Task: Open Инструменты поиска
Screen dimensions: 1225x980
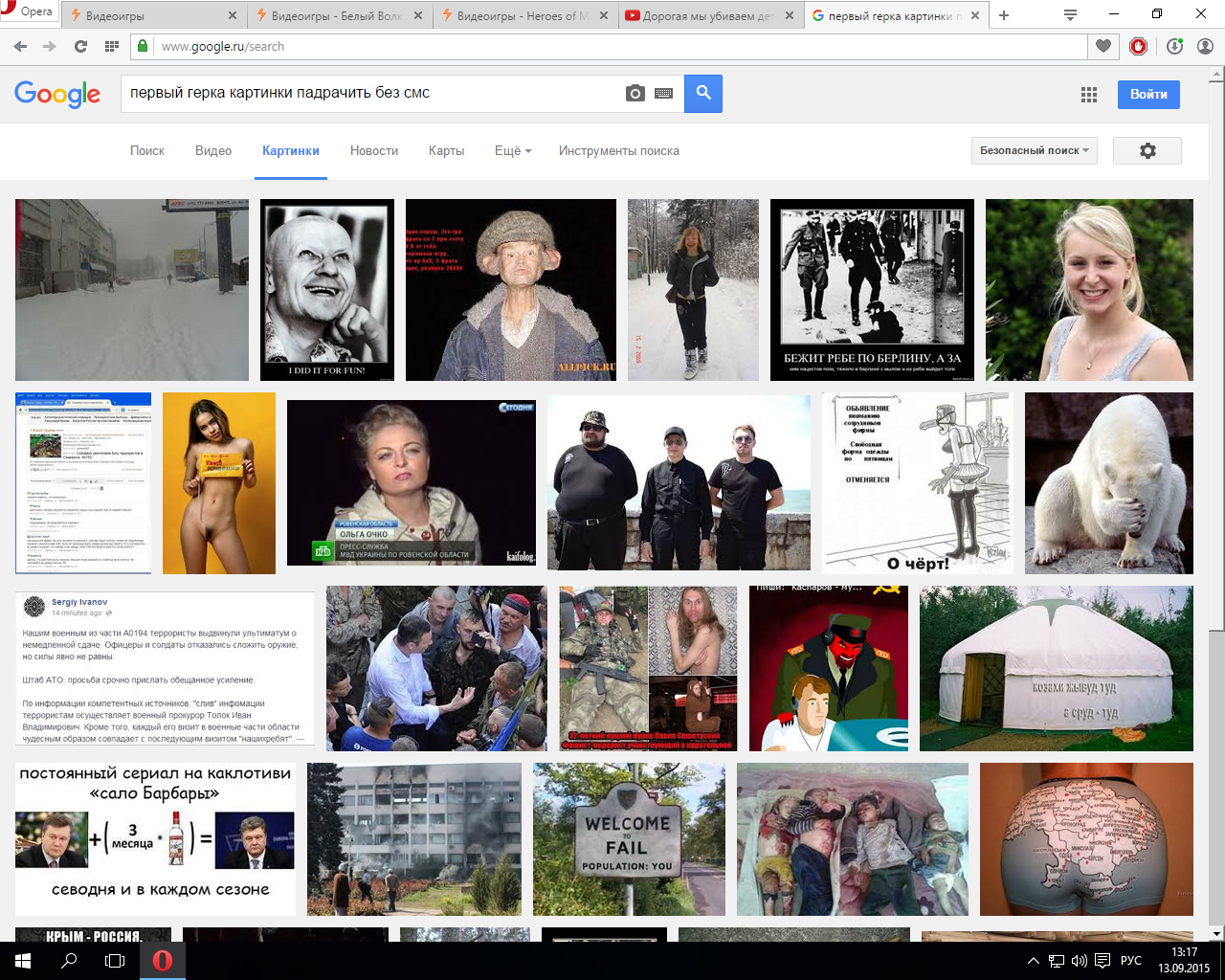Action: (619, 150)
